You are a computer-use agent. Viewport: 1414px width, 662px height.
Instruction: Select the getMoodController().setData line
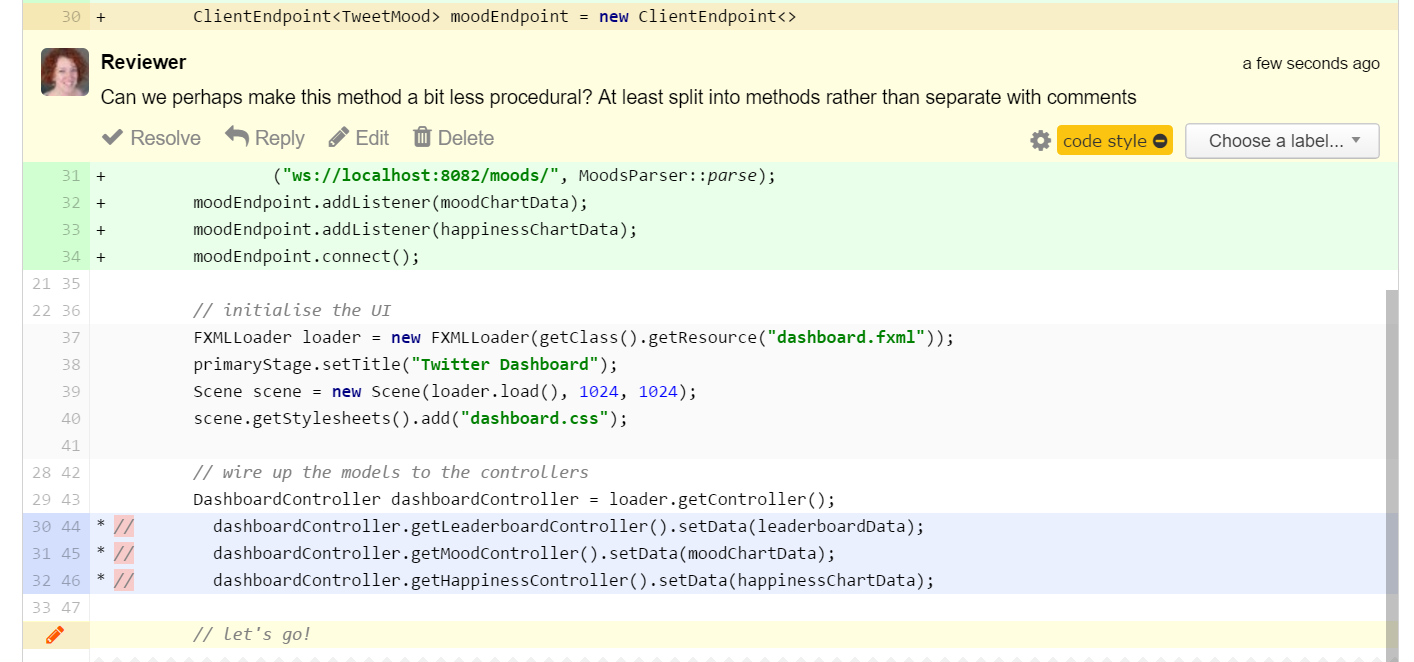[524, 553]
